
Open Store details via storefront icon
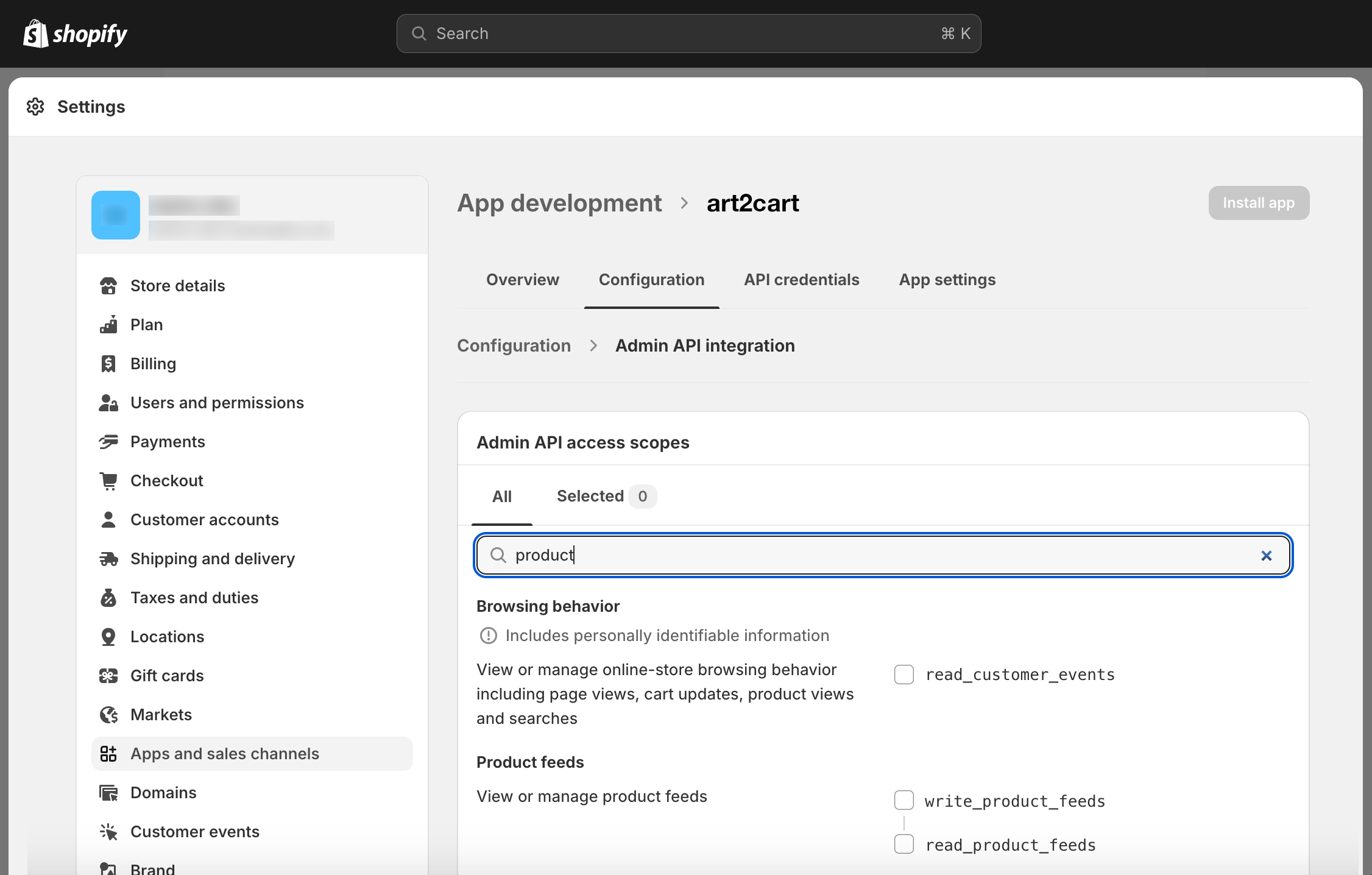coord(108,286)
